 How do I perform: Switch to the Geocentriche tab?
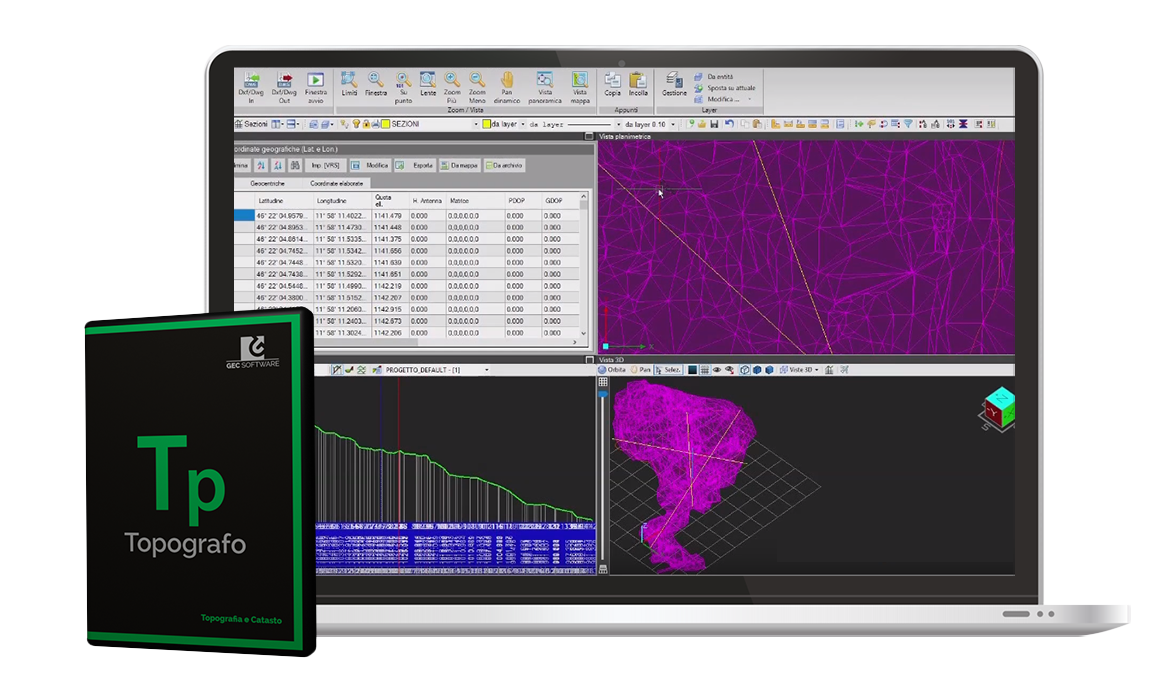click(267, 184)
